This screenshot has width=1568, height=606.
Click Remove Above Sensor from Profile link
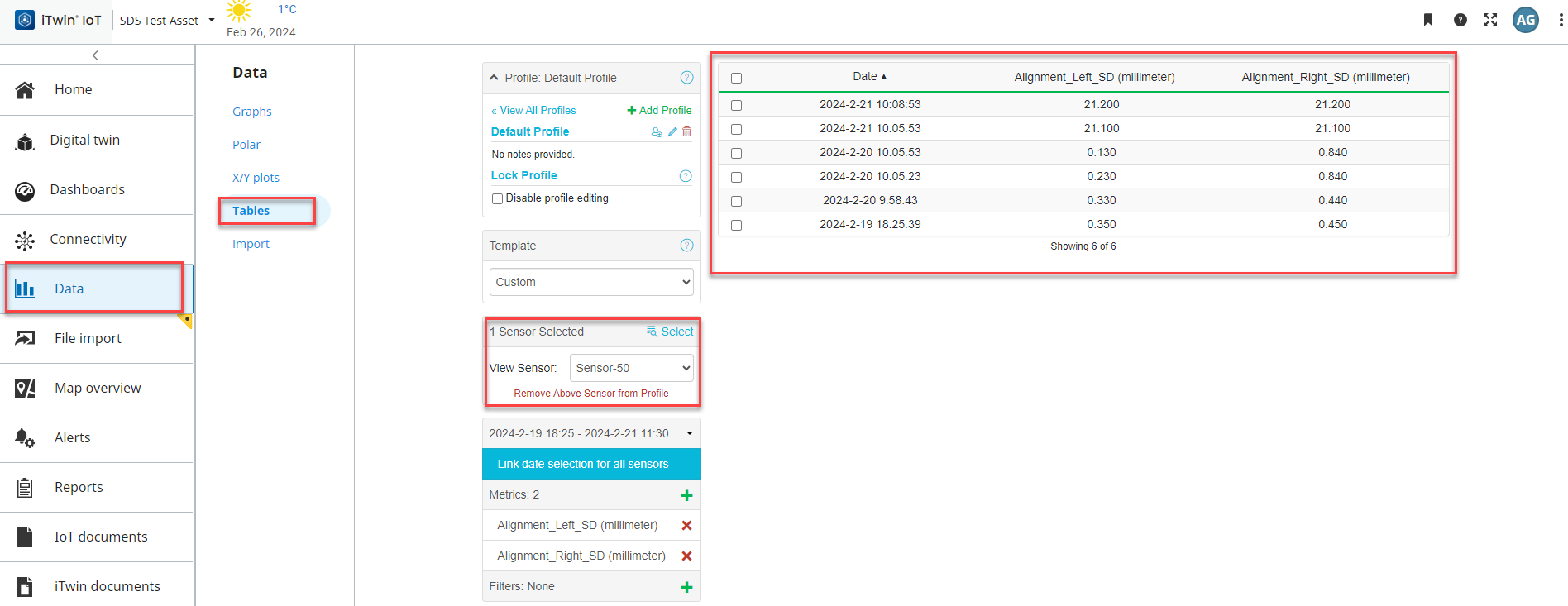click(x=590, y=394)
